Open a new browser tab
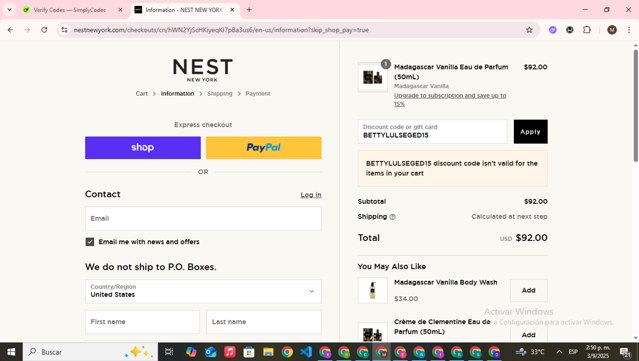Image resolution: width=639 pixels, height=361 pixels. 249,10
